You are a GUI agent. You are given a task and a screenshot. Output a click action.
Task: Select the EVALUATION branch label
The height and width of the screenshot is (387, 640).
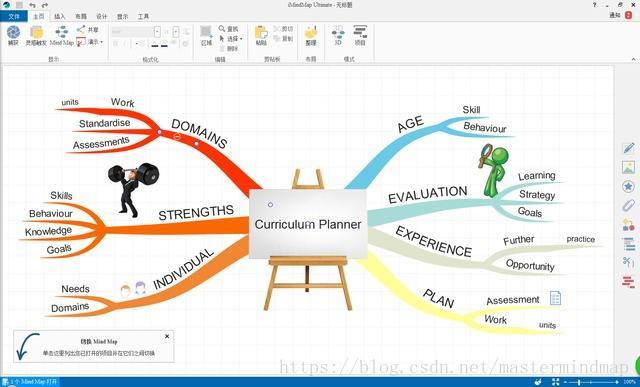[427, 194]
